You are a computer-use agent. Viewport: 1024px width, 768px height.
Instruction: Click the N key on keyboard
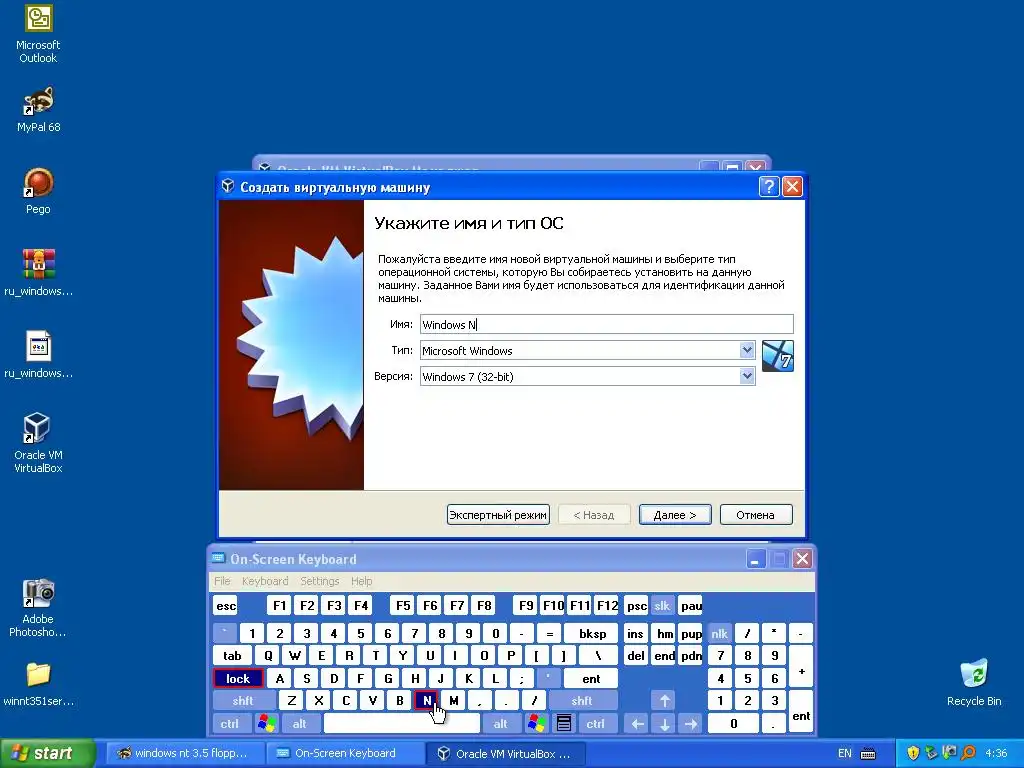[426, 701]
